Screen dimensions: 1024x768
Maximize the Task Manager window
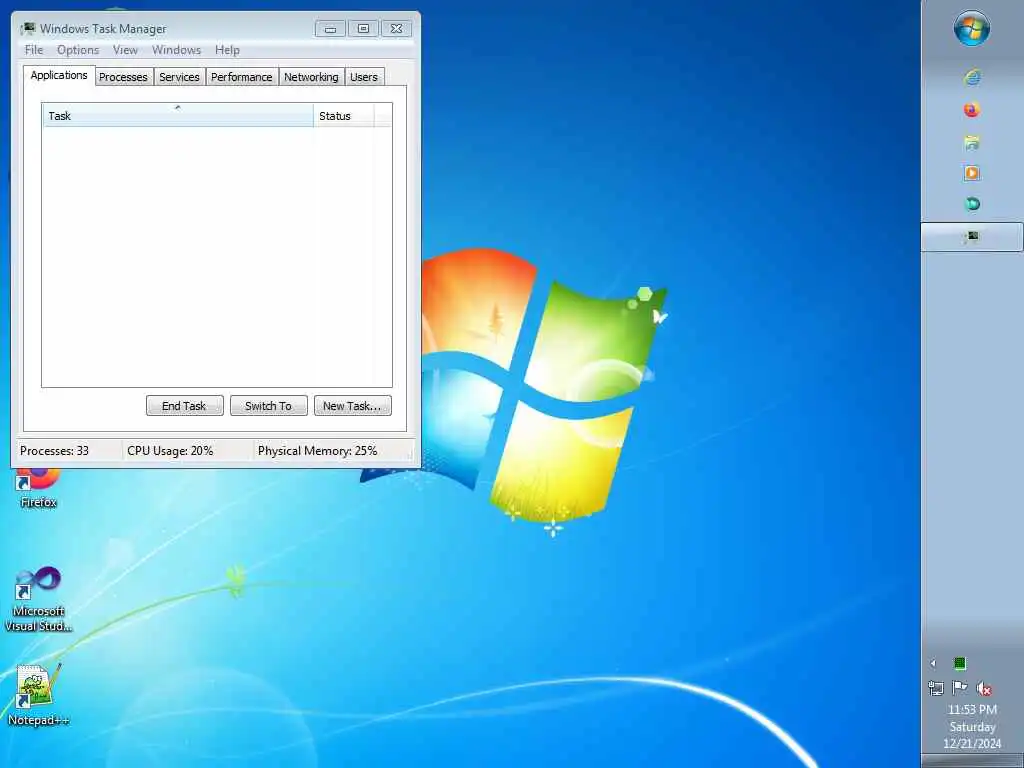point(364,29)
